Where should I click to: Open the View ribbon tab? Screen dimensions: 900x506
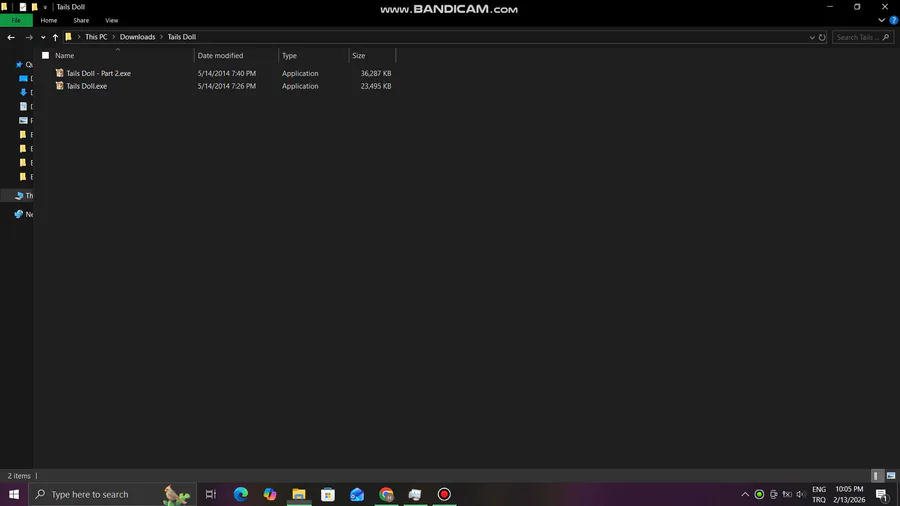(x=111, y=20)
